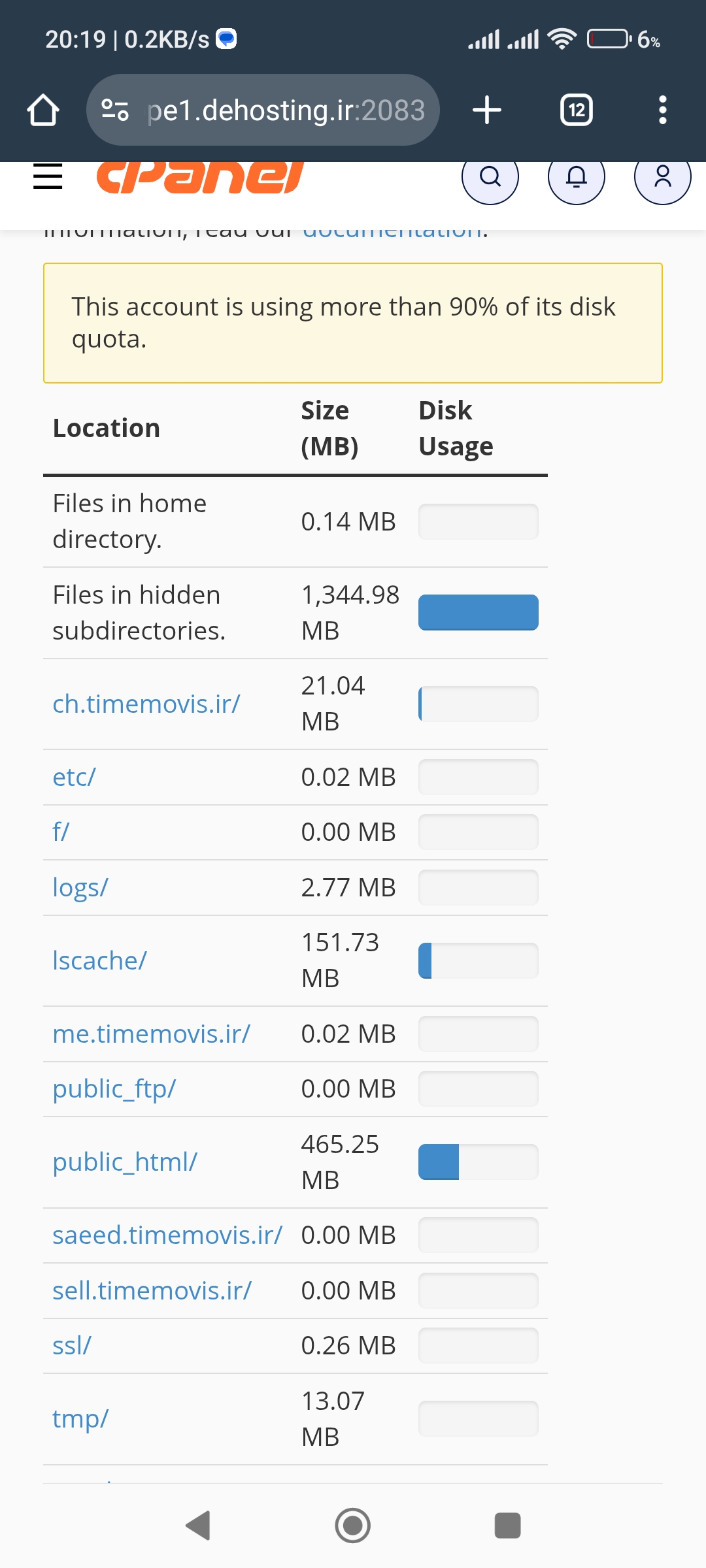Open the lscache/ directory link
Screen dimensions: 706x1568
click(99, 961)
